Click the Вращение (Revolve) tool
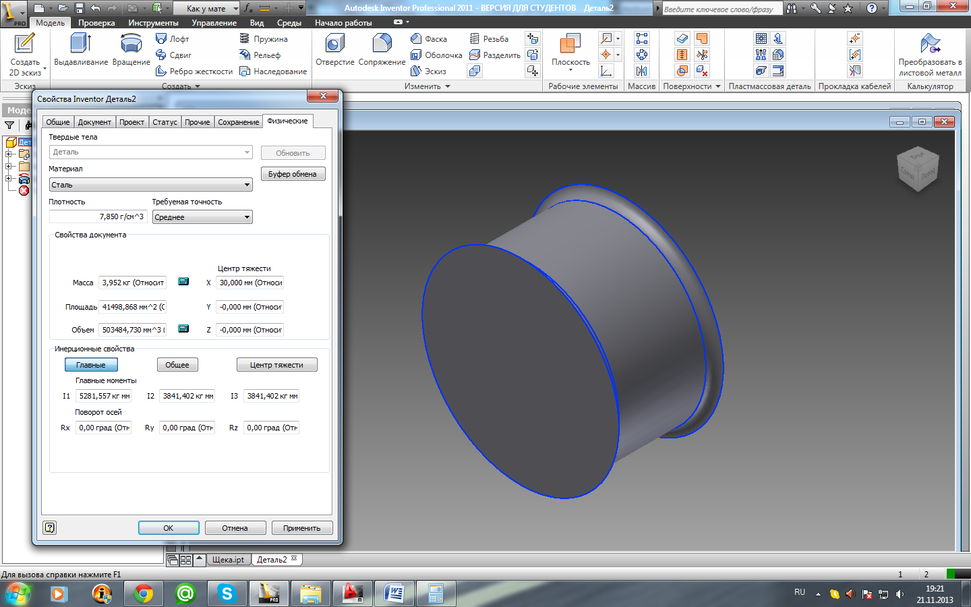 pyautogui.click(x=130, y=49)
